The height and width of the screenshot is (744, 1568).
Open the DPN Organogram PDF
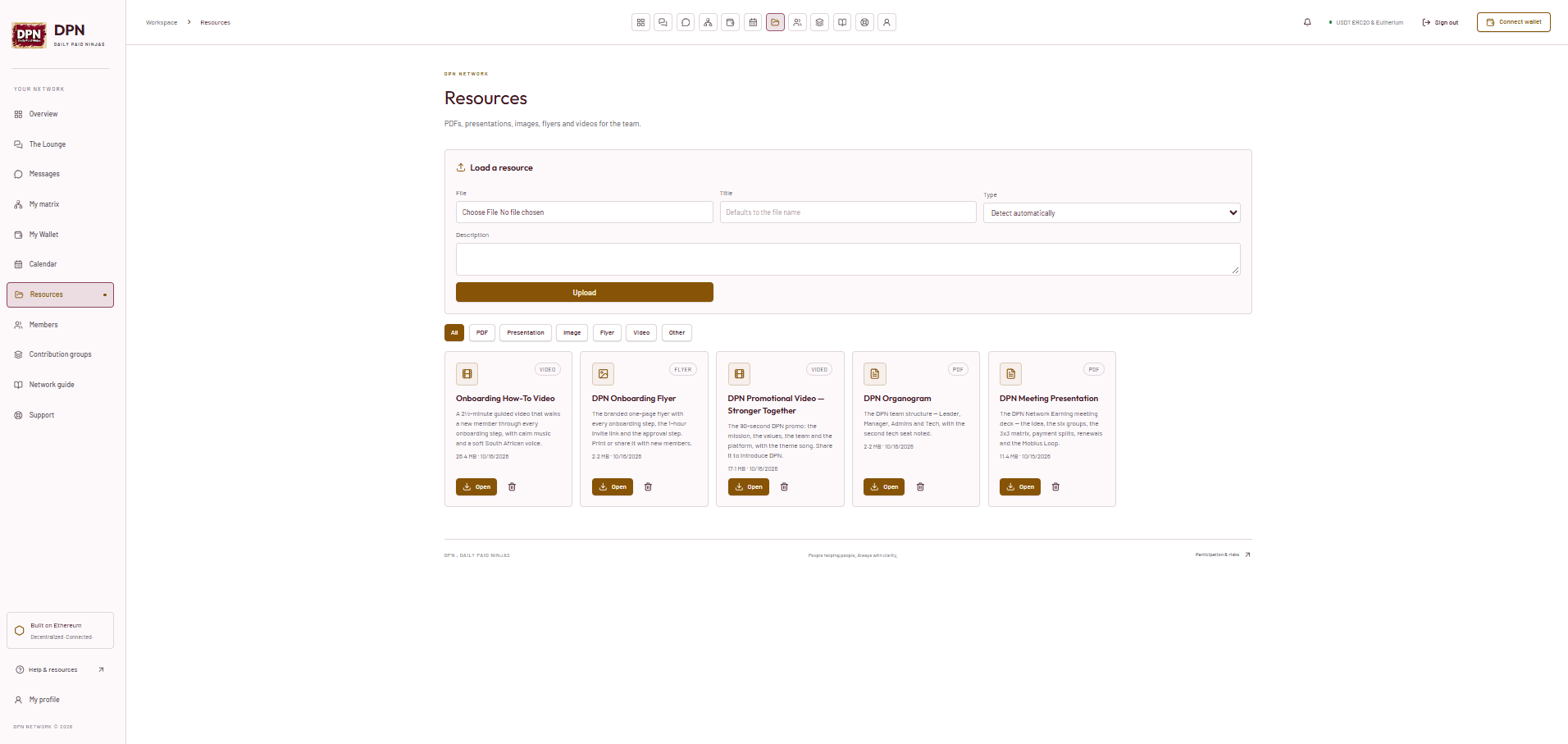point(884,486)
